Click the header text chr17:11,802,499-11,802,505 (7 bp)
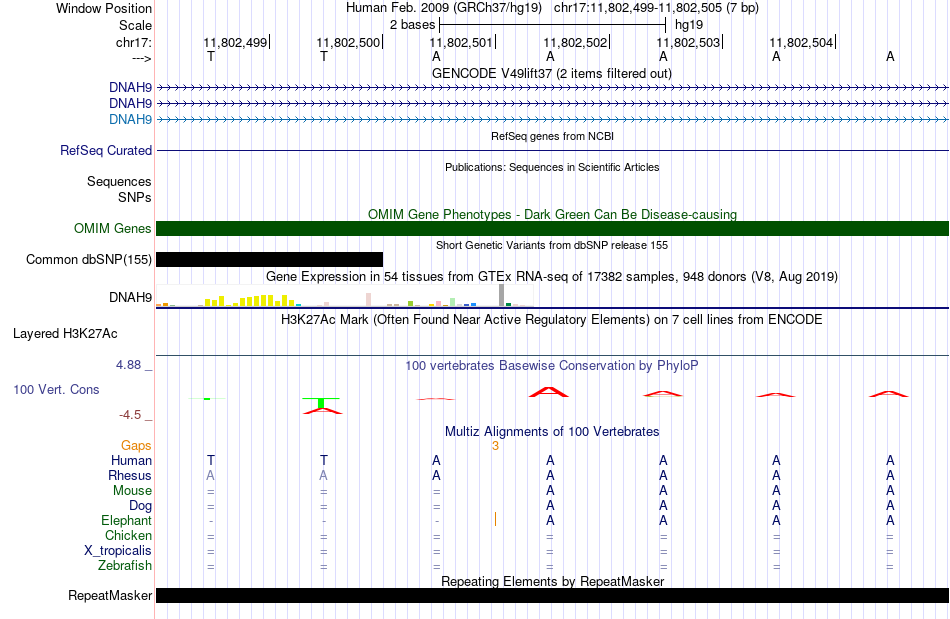 click(656, 8)
